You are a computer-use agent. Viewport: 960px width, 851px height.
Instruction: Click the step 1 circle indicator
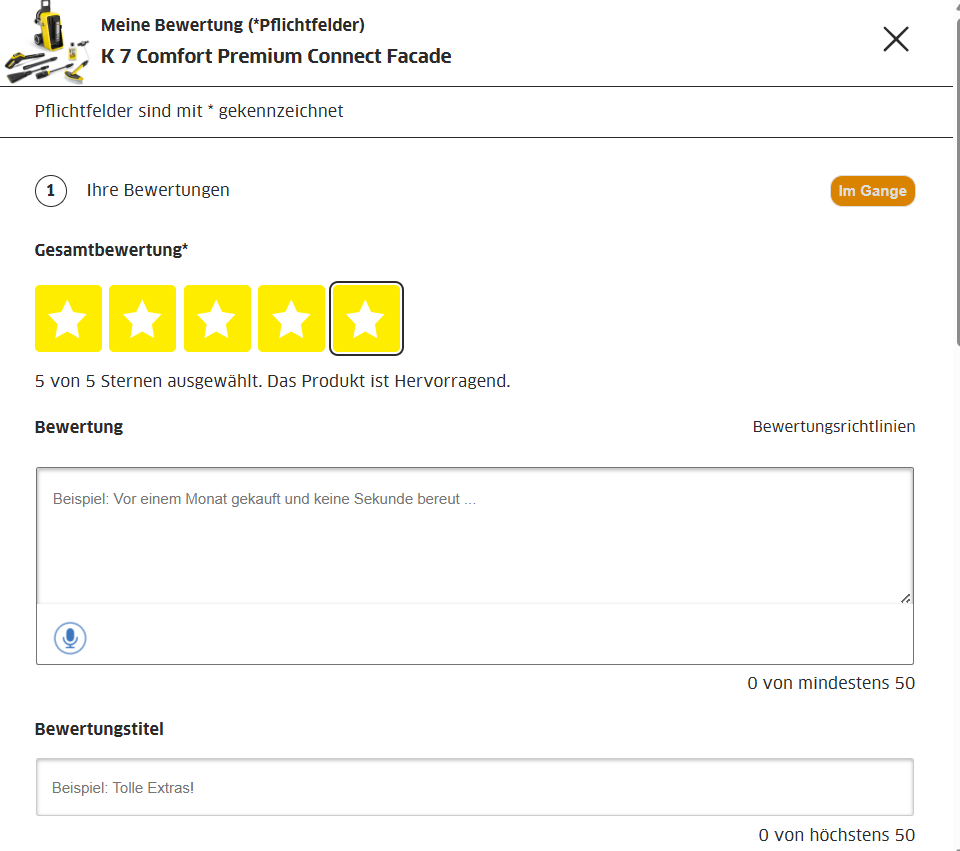point(51,190)
